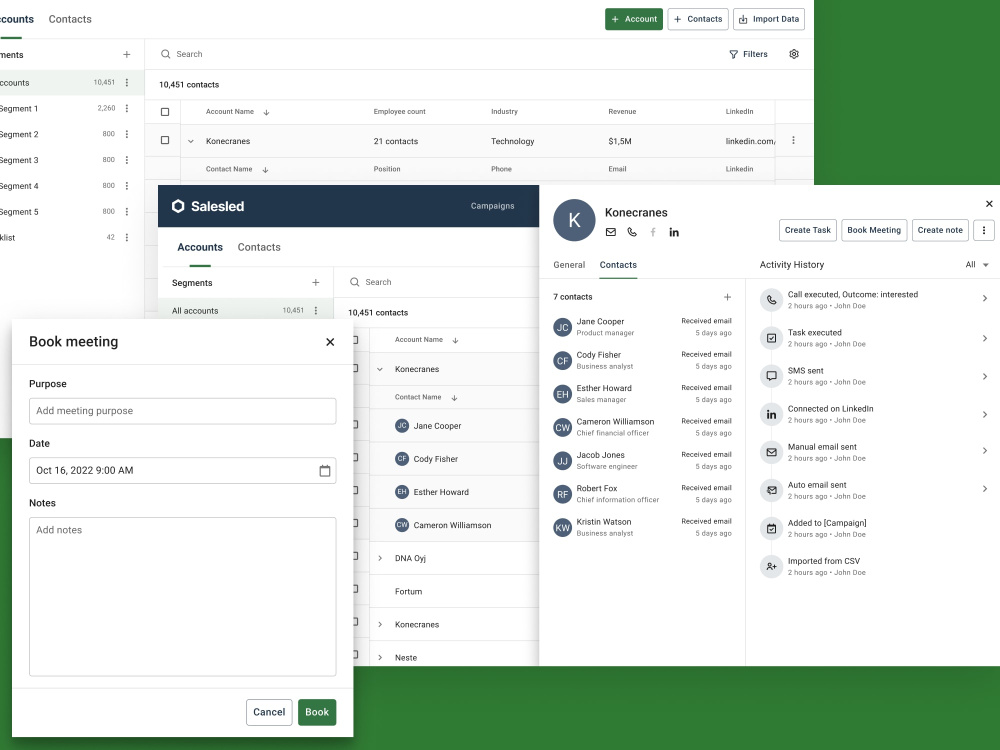1000x750 pixels.
Task: Select all accounts header checkbox in back window
Action: [x=165, y=112]
